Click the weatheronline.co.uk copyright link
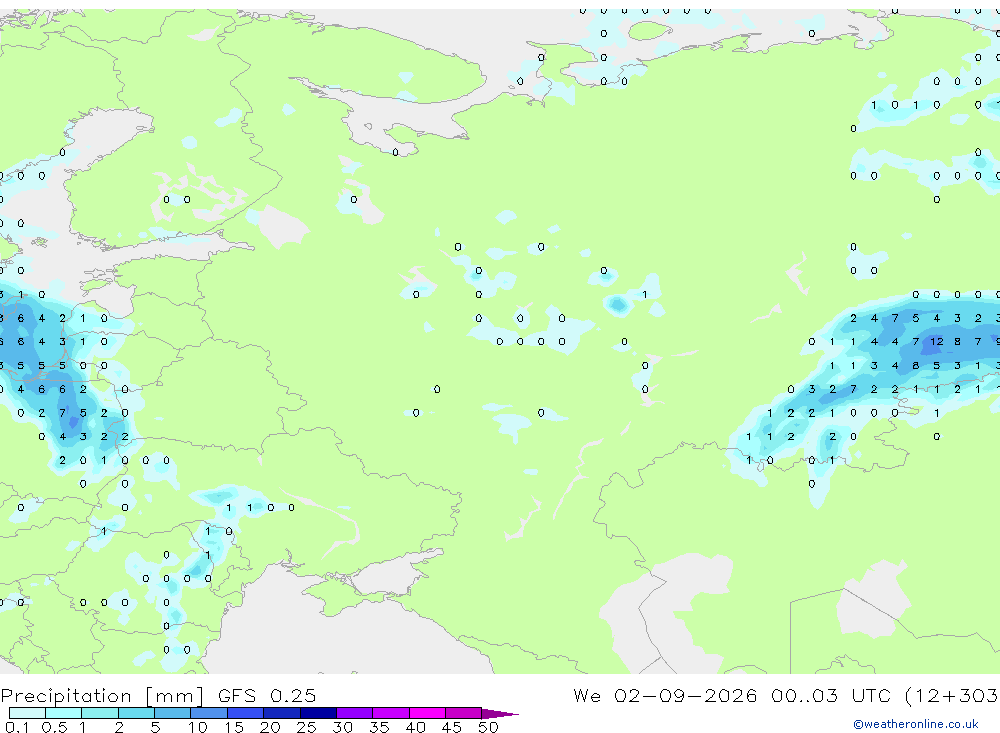Image resolution: width=1000 pixels, height=733 pixels. 915,724
